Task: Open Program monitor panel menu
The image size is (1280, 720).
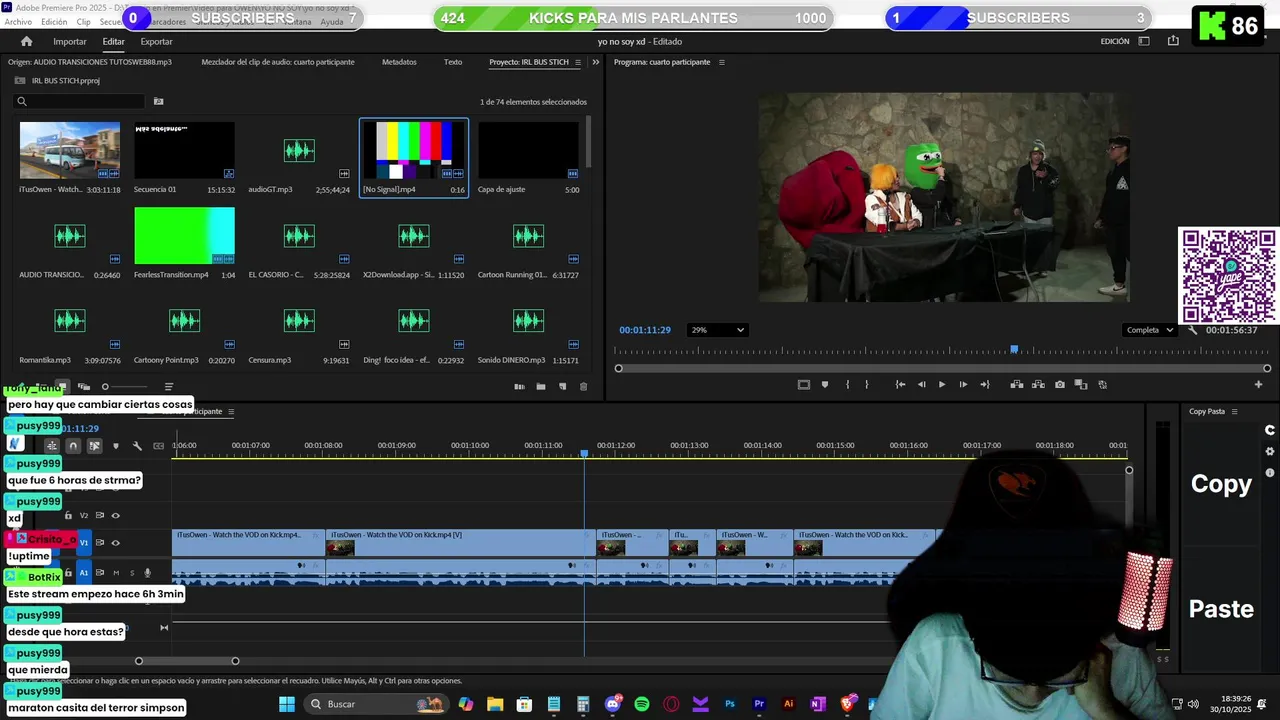Action: click(x=721, y=62)
